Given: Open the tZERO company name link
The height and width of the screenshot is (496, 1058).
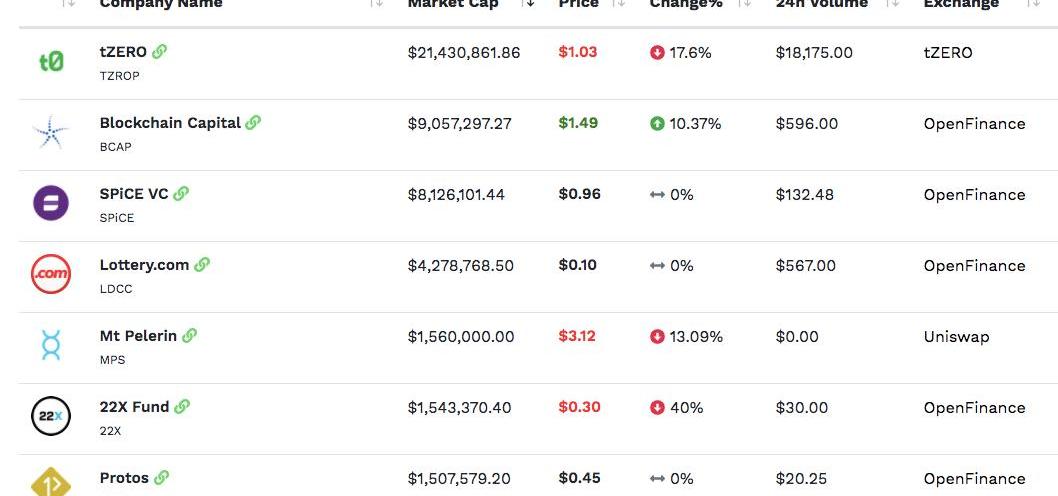Looking at the screenshot, I should [123, 52].
